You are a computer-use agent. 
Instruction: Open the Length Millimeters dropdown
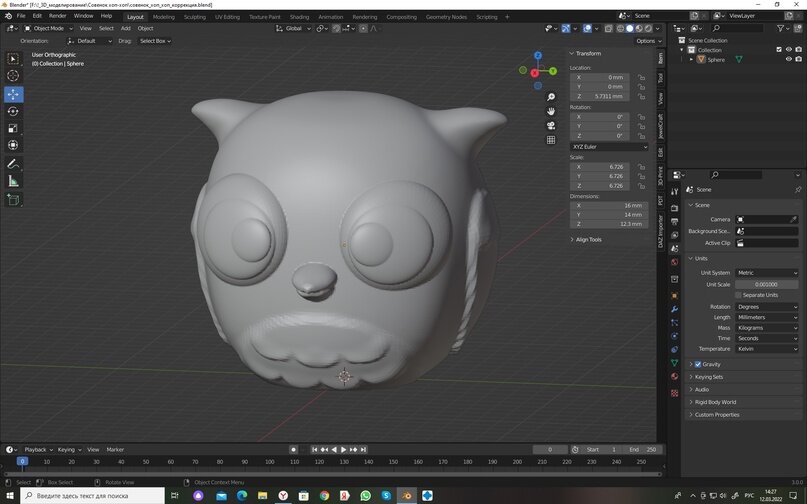[x=766, y=317]
